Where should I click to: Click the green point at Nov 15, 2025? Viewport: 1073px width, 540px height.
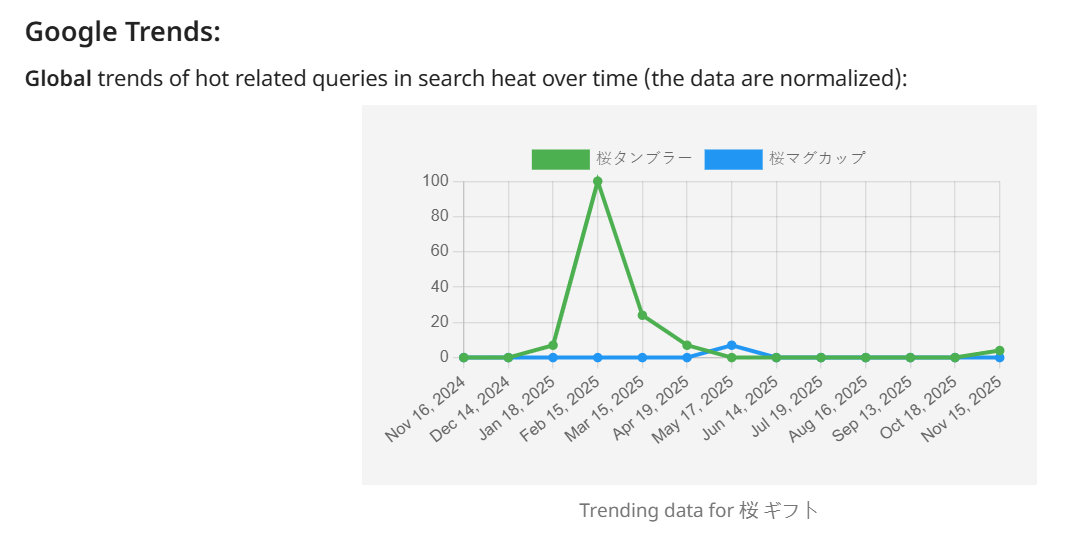(x=999, y=350)
